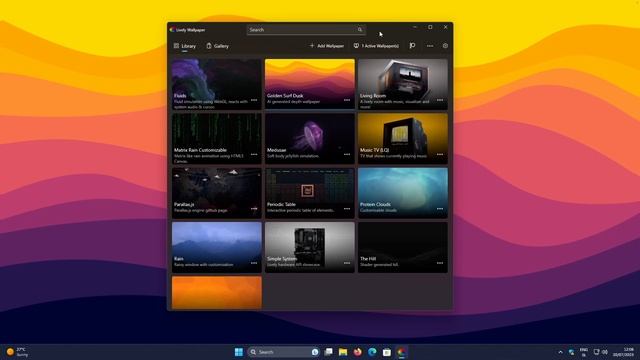Open more options on Protein Clouds
Screen dimensions: 640x360
[x=440, y=209]
